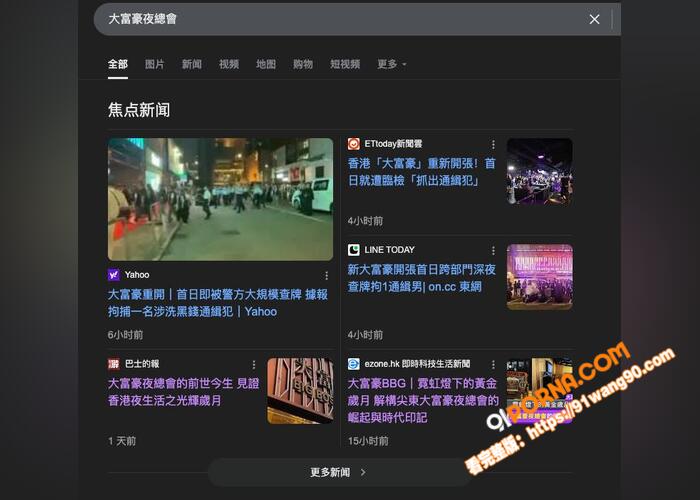Open the LINE TODAY purple stage thumbnail
Screen dimensions: 700x500
click(x=539, y=277)
